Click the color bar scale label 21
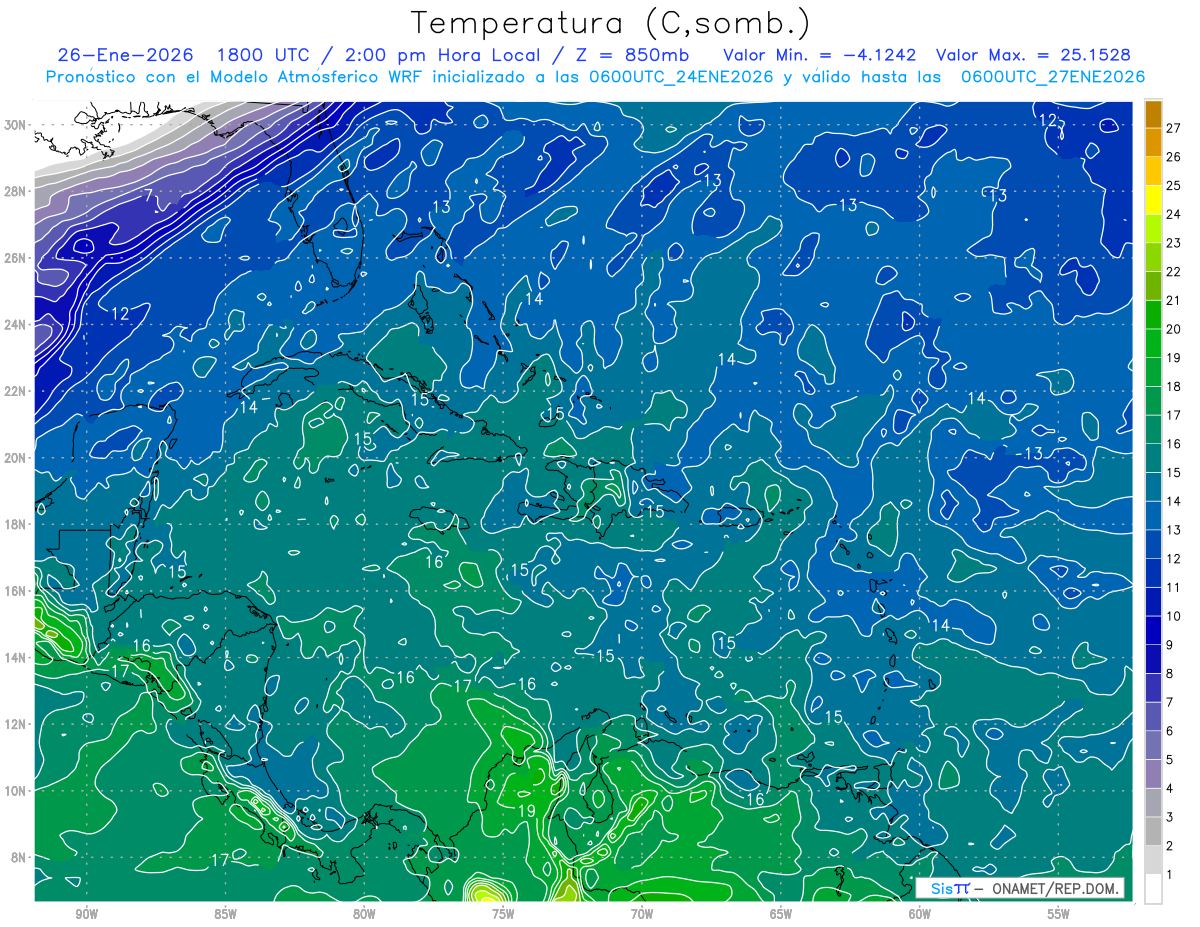The height and width of the screenshot is (927, 1200). pos(1174,300)
